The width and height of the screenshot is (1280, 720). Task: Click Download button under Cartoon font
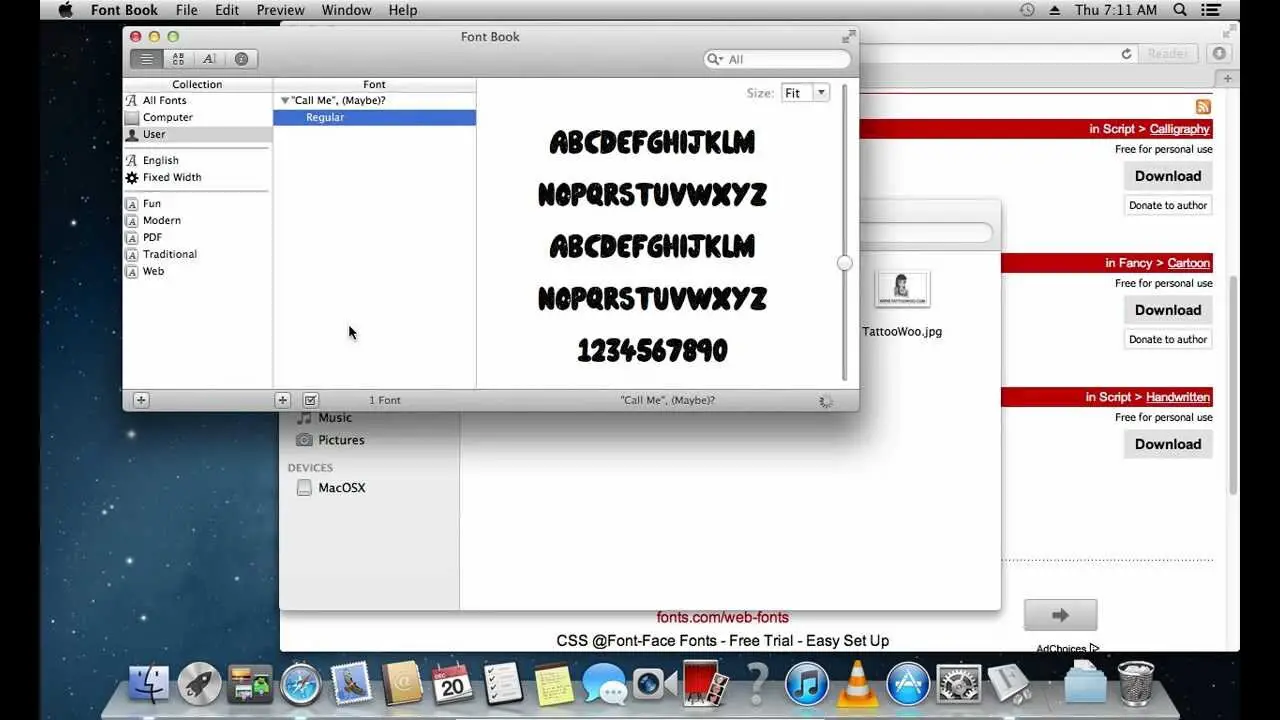(x=1168, y=310)
